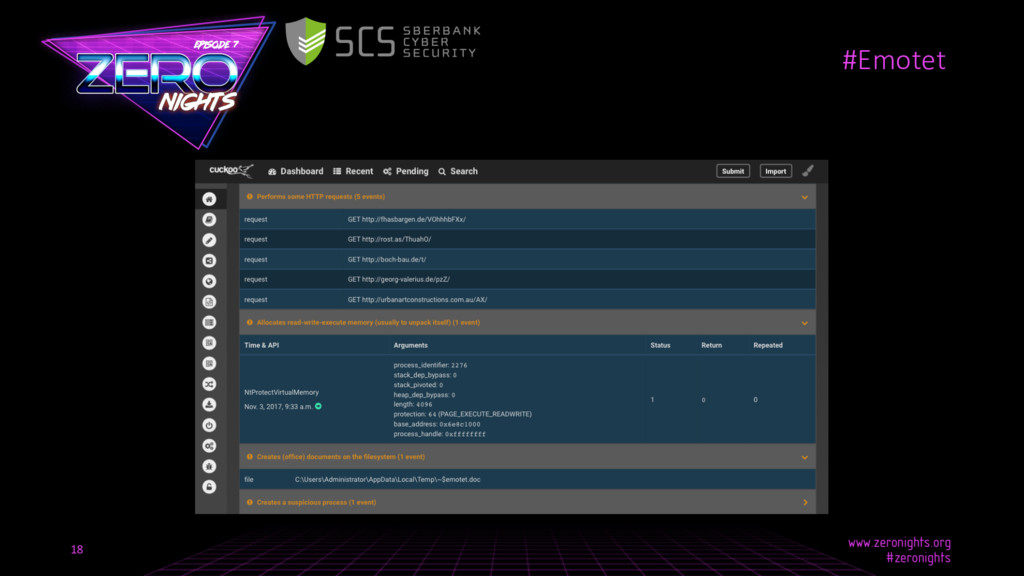
Task: Collapse the Performs some HTTP requests chevron
Action: 805,197
